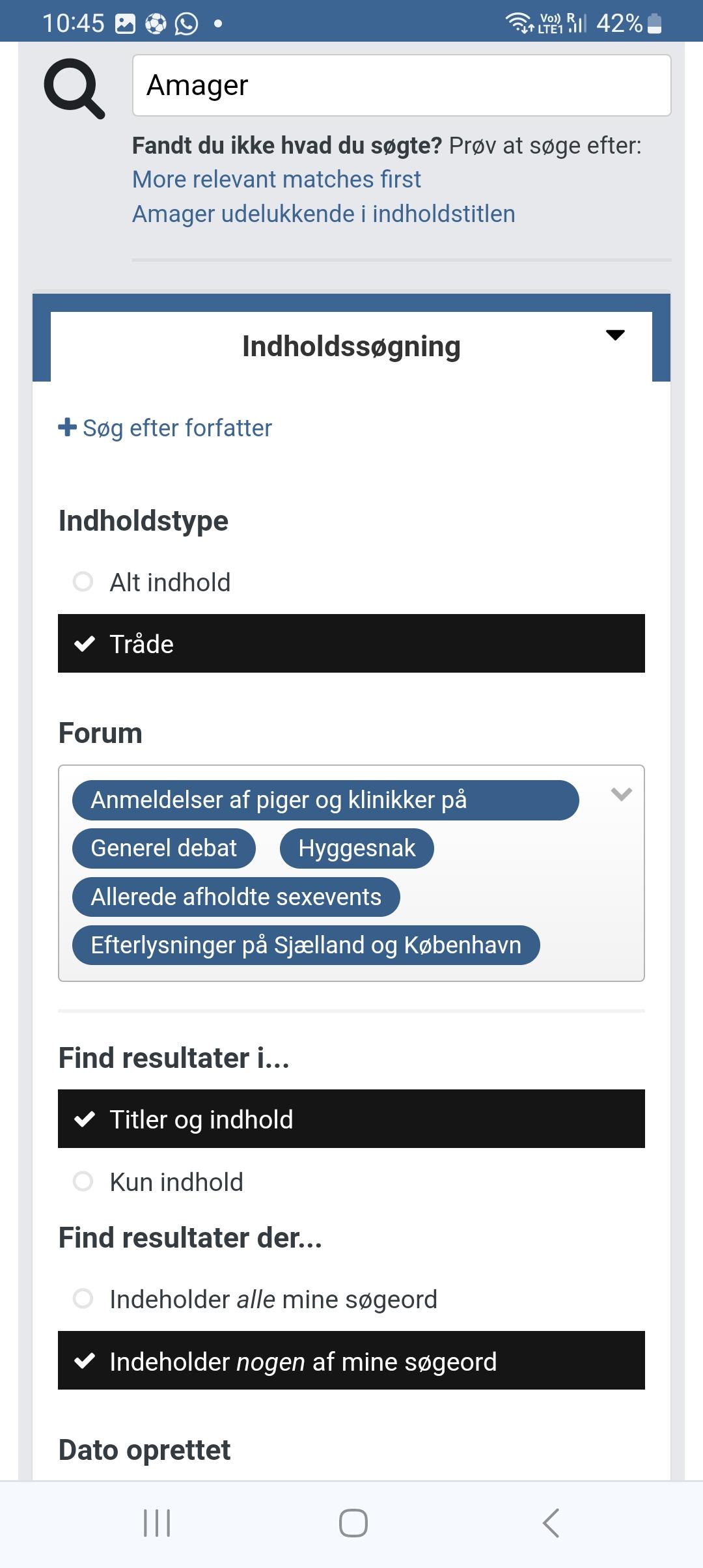The width and height of the screenshot is (703, 1568).
Task: Collapse the Indholdssøgning dropdown arrow
Action: (x=615, y=335)
